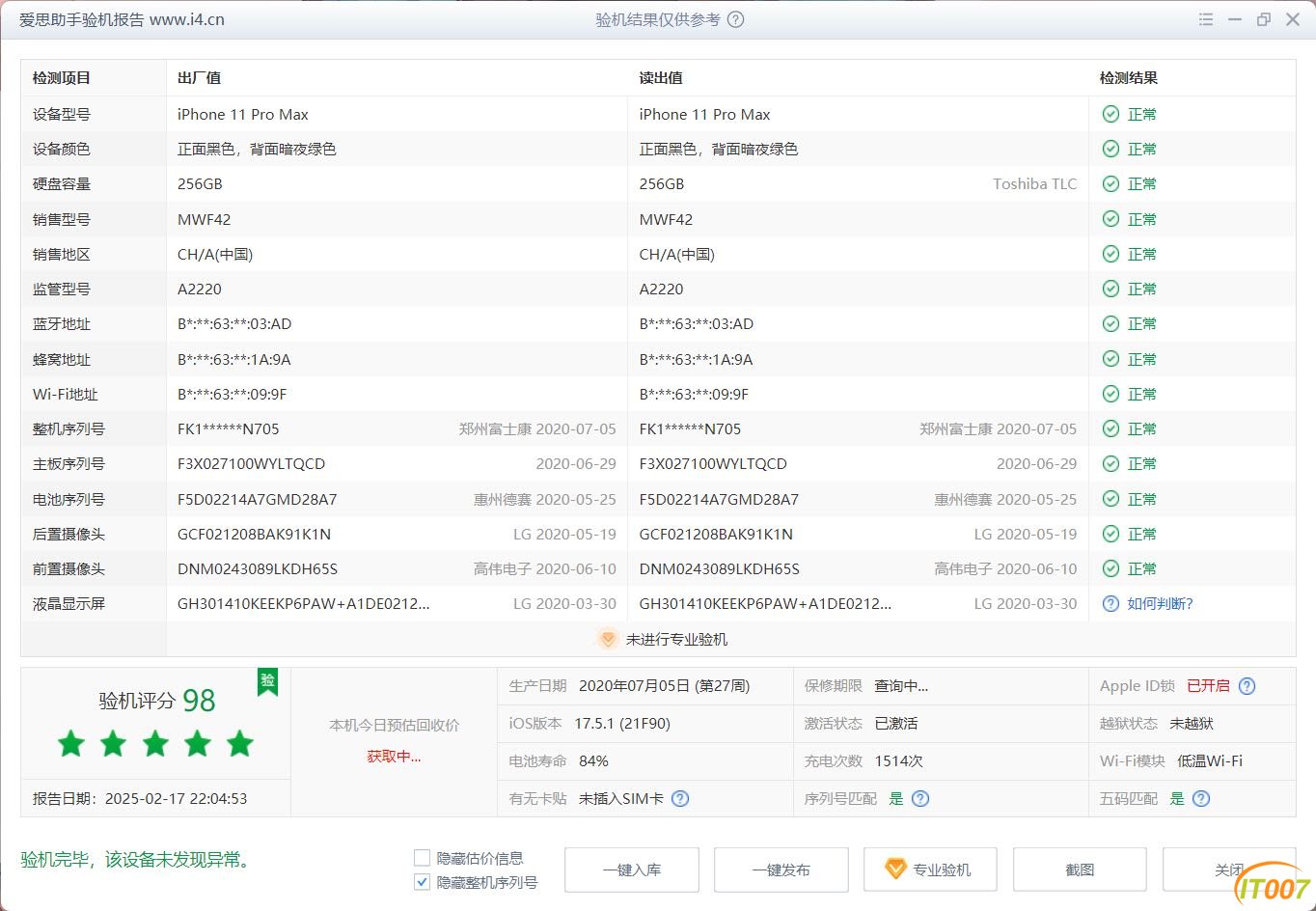The height and width of the screenshot is (911, 1316).
Task: Click factory 主板序列号 F3X027100WYLTQCD
Action: point(252,463)
